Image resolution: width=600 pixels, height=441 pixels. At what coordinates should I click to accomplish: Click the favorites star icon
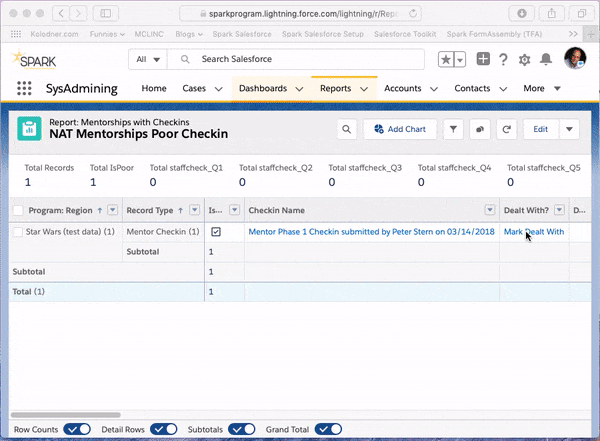(x=446, y=59)
